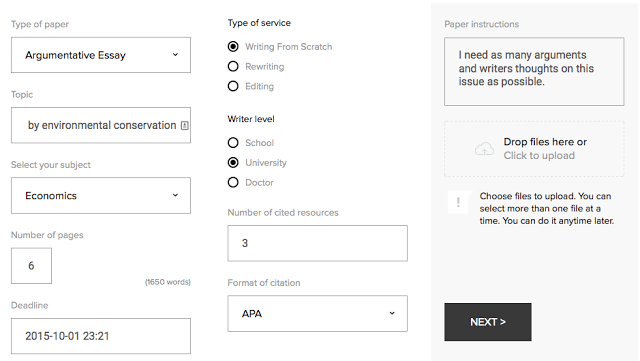The image size is (640, 361).
Task: Click the cloud upload icon
Action: click(x=484, y=149)
